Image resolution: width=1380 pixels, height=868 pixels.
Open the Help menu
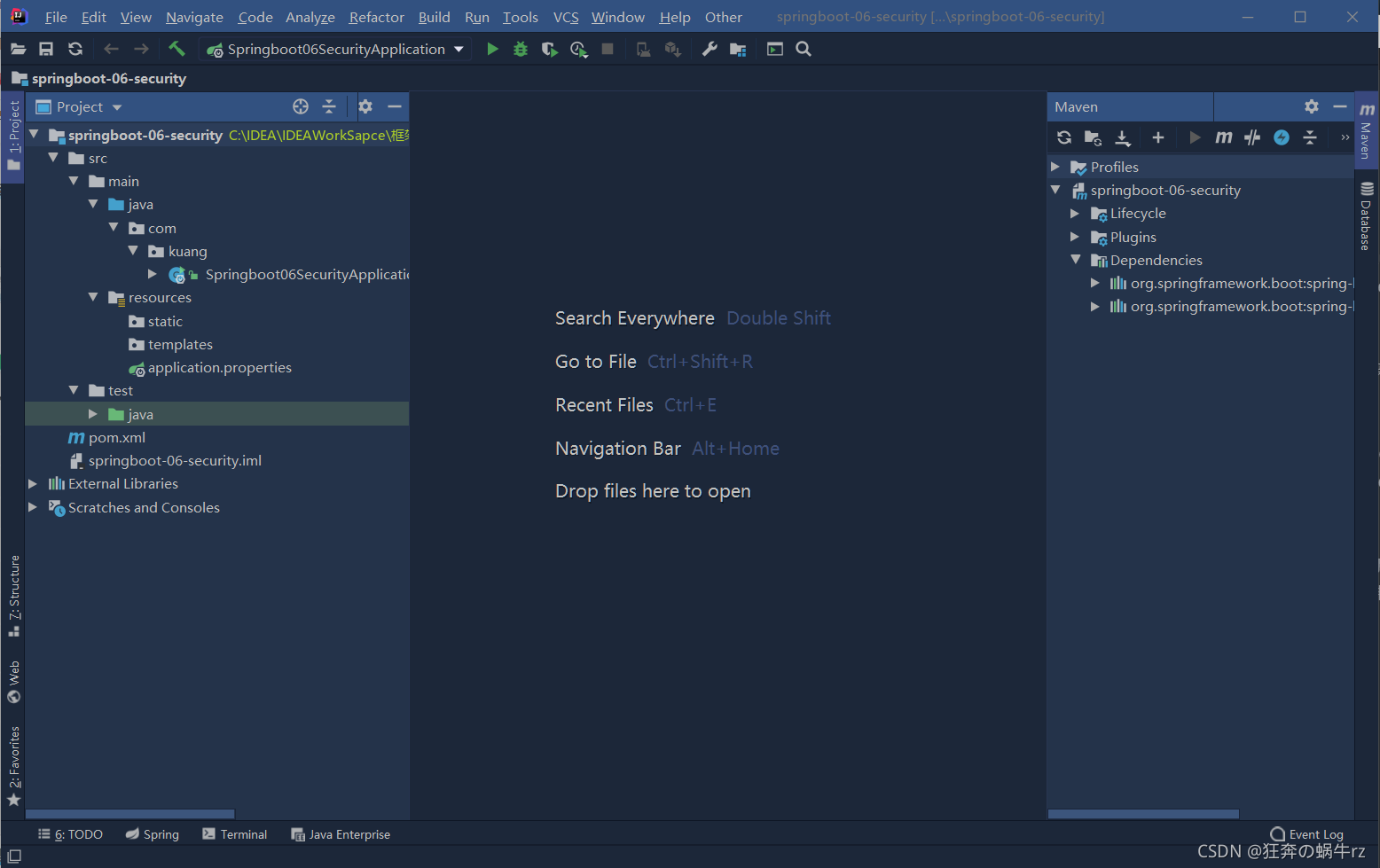[x=675, y=17]
